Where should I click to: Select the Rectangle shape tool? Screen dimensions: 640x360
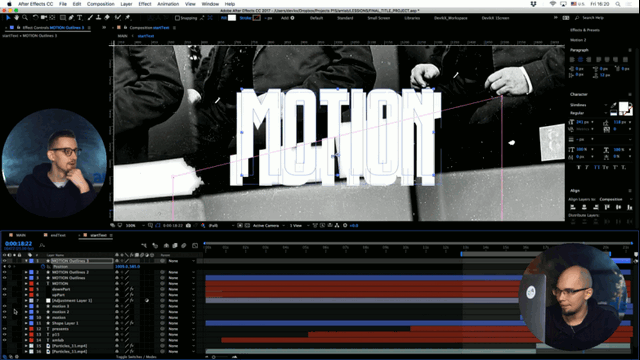click(x=63, y=18)
